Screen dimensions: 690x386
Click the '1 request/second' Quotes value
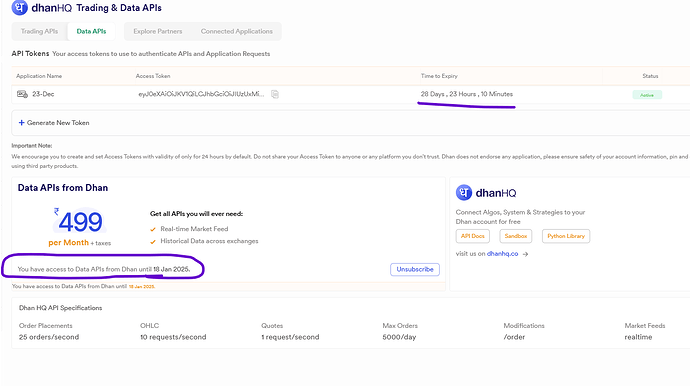click(290, 337)
